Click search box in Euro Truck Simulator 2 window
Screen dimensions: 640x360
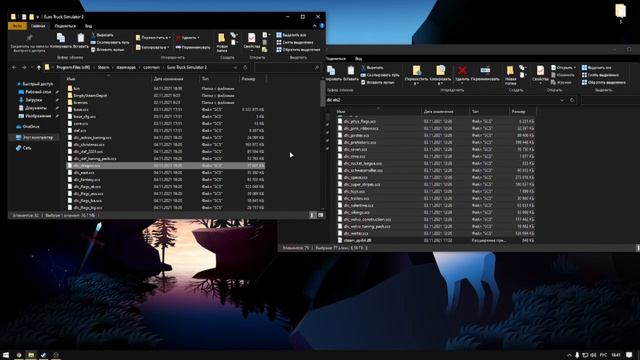click(287, 67)
